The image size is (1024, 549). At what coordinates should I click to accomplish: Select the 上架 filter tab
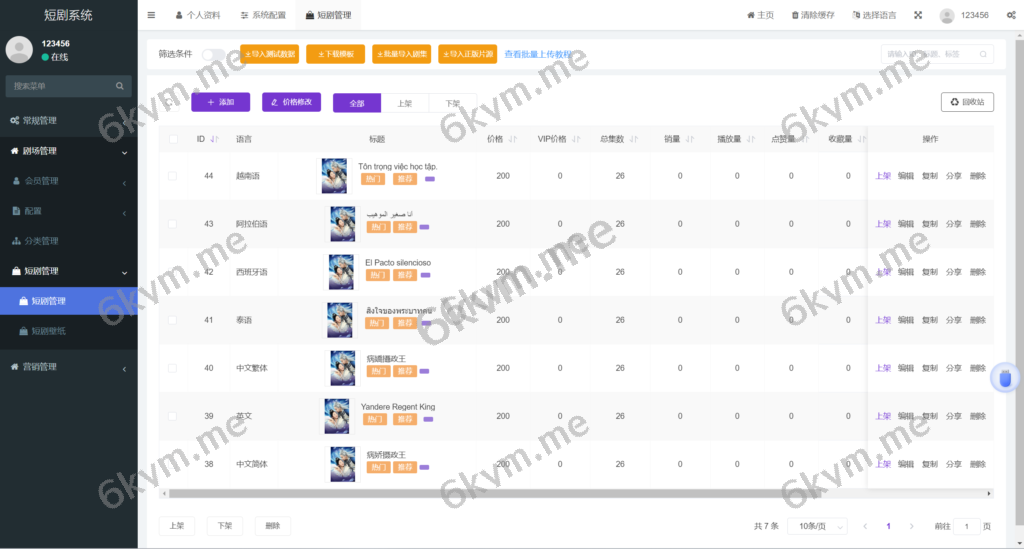point(404,103)
